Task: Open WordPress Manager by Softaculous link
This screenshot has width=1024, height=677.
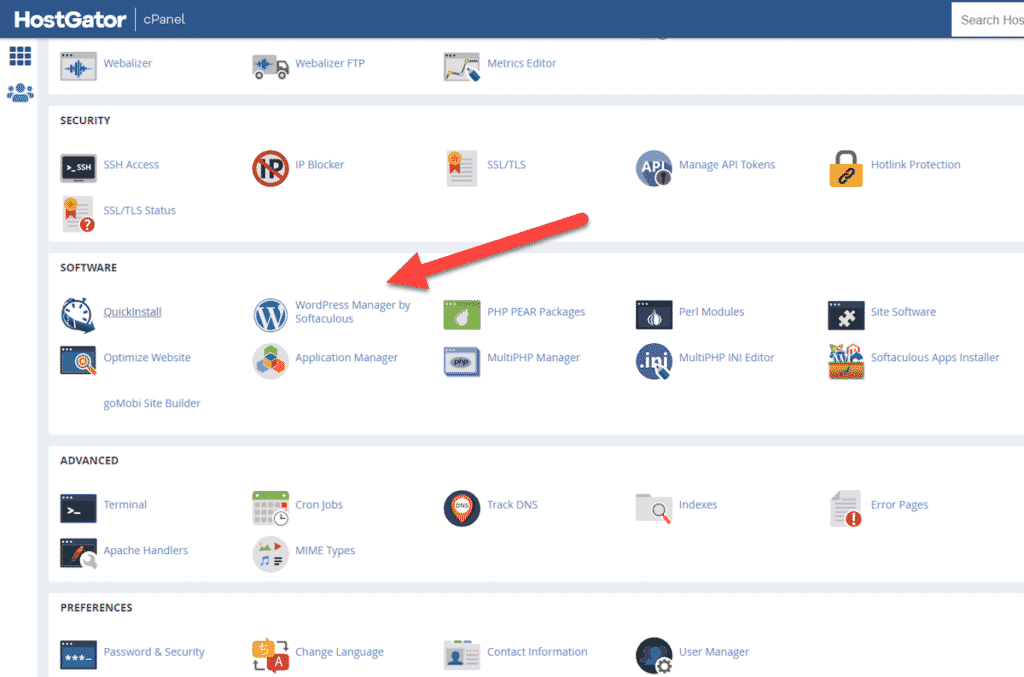Action: point(353,312)
